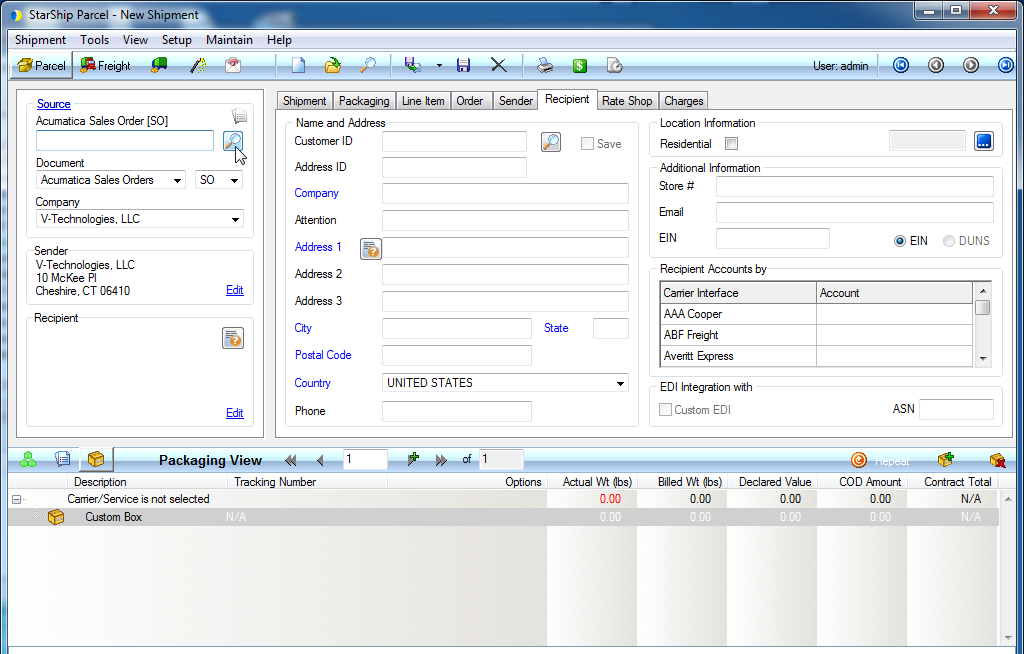Click the document-with-clock toolbar icon
The image size is (1024, 654).
click(x=615, y=65)
